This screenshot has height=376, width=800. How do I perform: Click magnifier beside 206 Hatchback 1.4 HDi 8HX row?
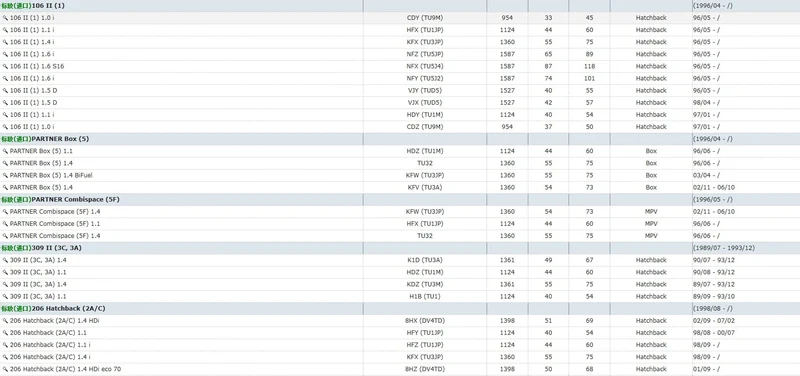coord(5,321)
